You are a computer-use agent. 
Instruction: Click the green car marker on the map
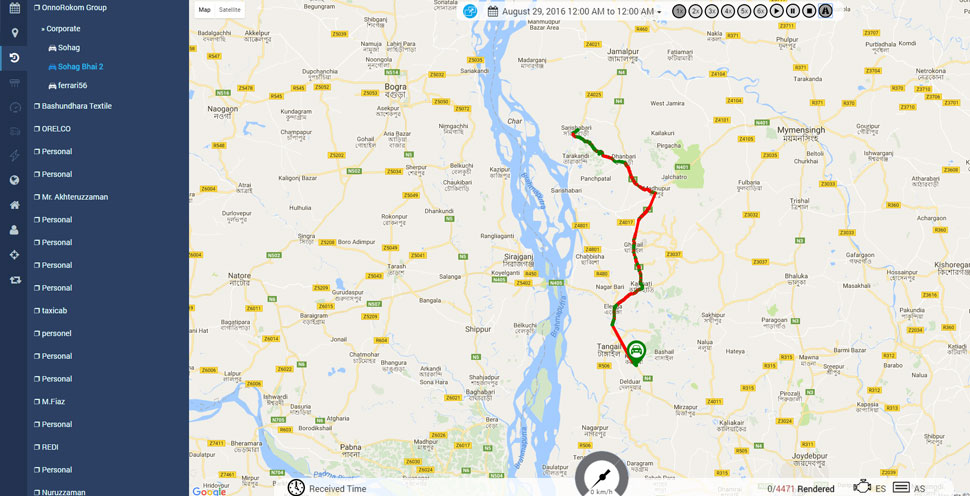(635, 353)
